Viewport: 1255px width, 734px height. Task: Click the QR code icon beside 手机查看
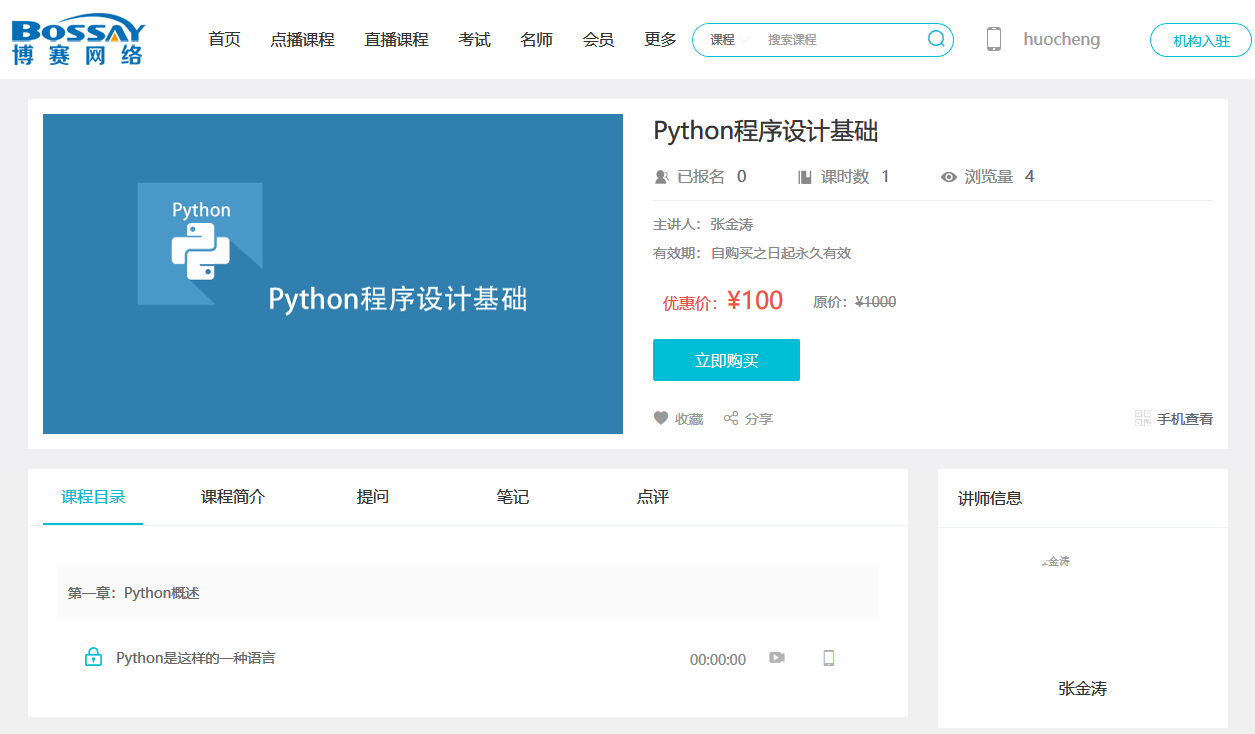coord(1143,418)
